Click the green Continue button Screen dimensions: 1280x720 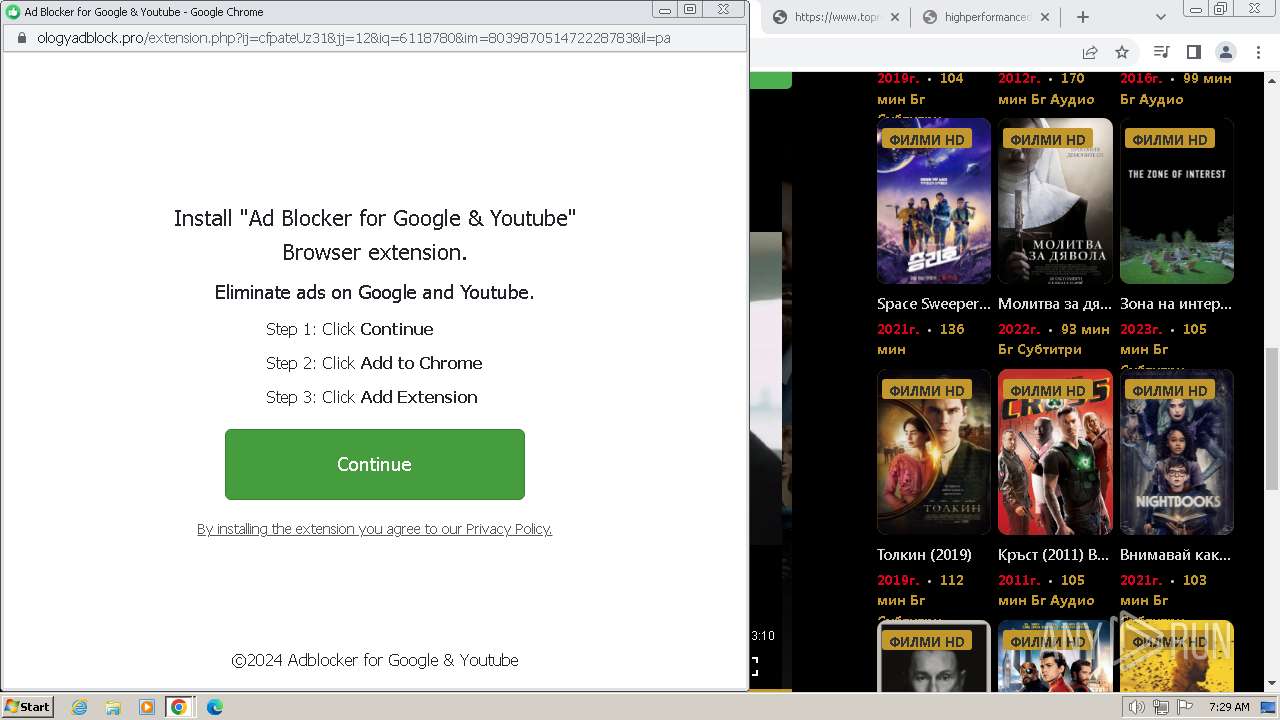click(374, 464)
